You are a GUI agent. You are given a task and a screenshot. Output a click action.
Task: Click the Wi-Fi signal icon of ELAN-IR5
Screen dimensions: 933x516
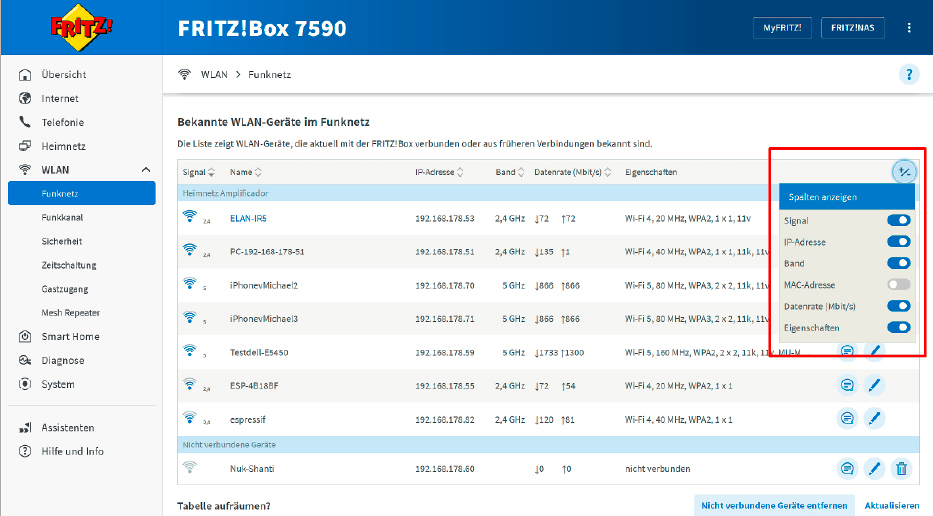[190, 216]
